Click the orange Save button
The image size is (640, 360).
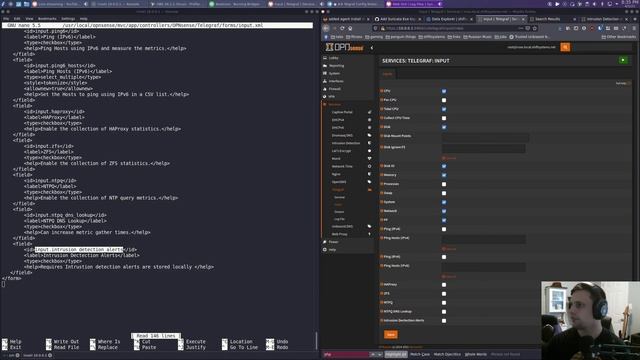click(391, 335)
